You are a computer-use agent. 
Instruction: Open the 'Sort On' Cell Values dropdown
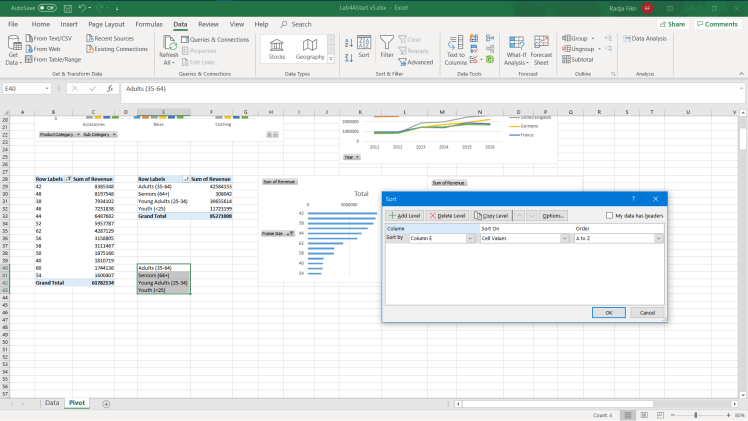click(x=564, y=238)
